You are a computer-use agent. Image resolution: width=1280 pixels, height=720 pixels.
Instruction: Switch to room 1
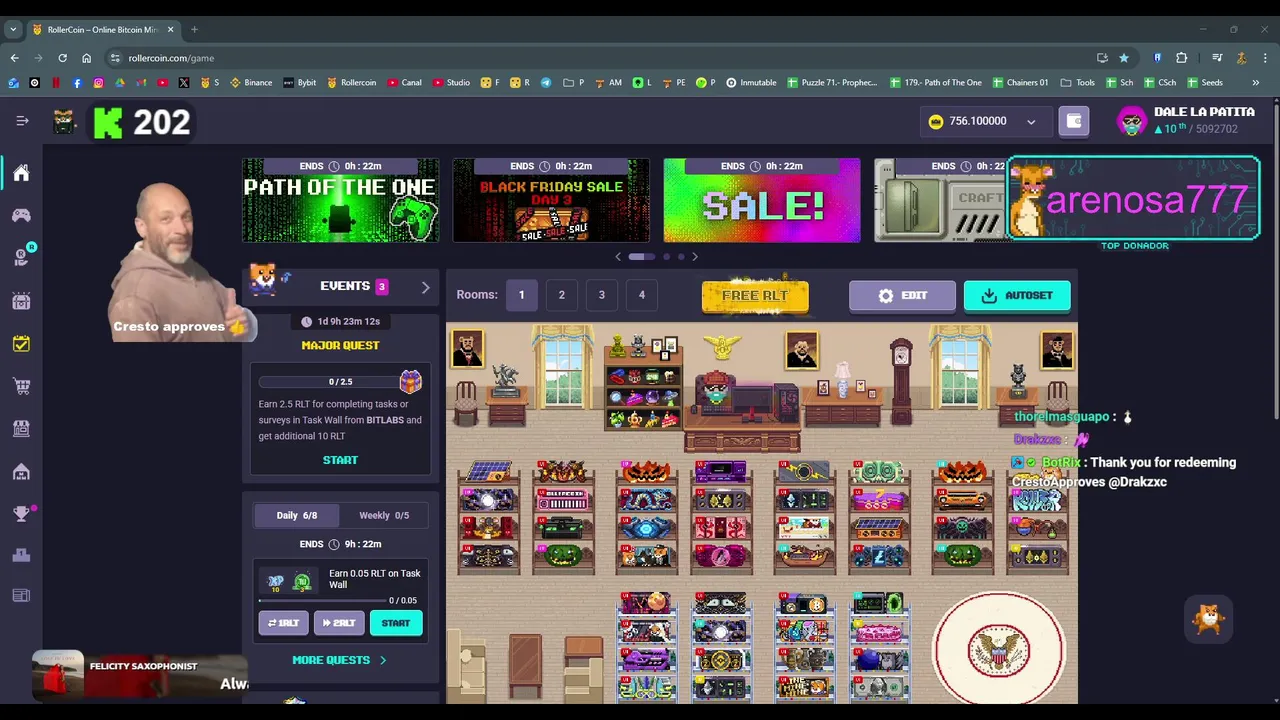tap(521, 295)
